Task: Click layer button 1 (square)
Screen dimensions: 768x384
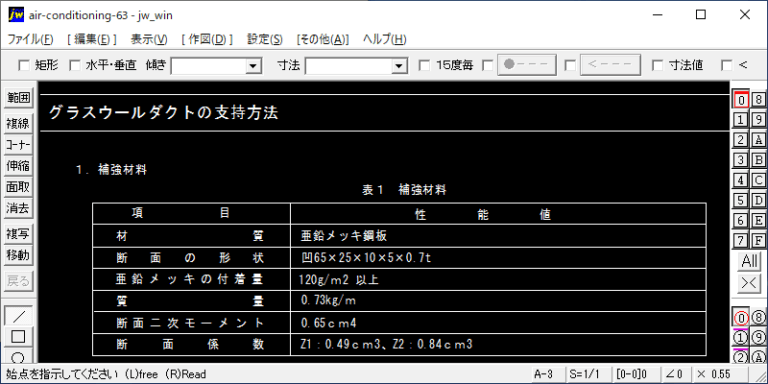Action: 741,120
